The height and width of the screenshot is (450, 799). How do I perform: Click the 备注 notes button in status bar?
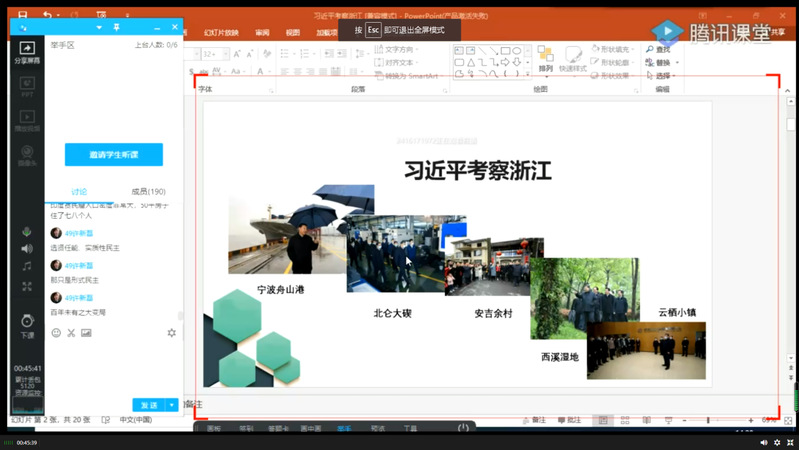tap(535, 420)
